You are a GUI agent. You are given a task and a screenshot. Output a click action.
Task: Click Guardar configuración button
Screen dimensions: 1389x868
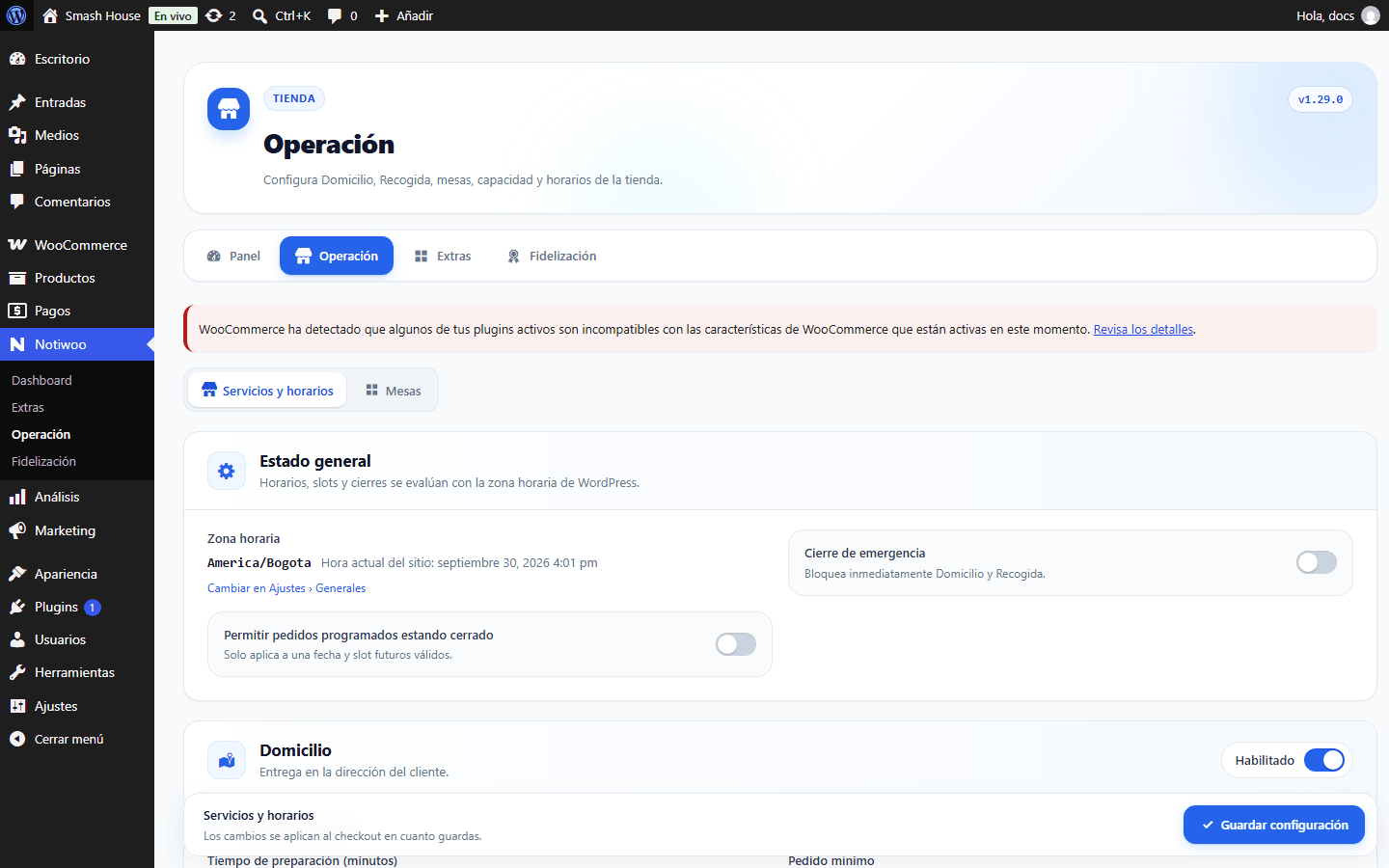click(x=1274, y=825)
